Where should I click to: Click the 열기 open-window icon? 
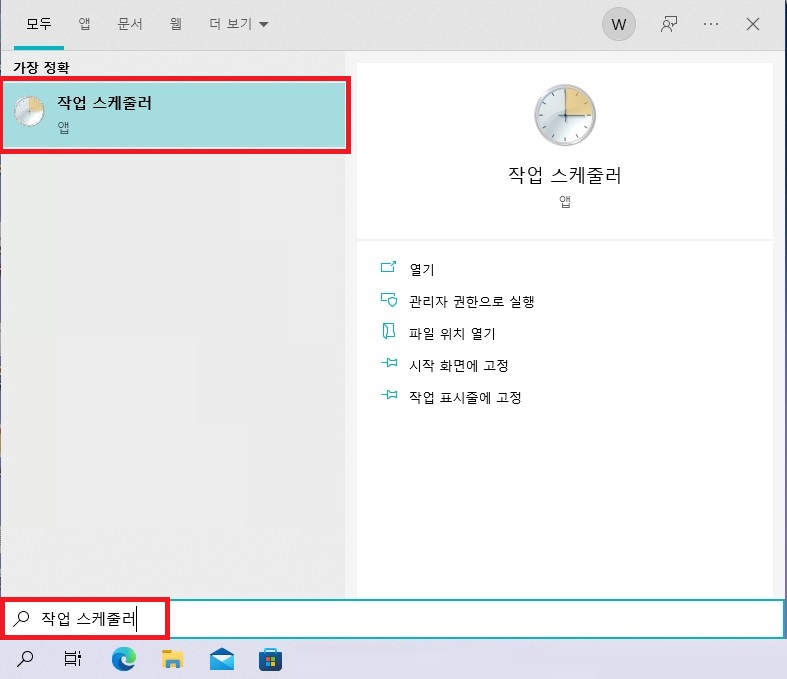tap(388, 267)
